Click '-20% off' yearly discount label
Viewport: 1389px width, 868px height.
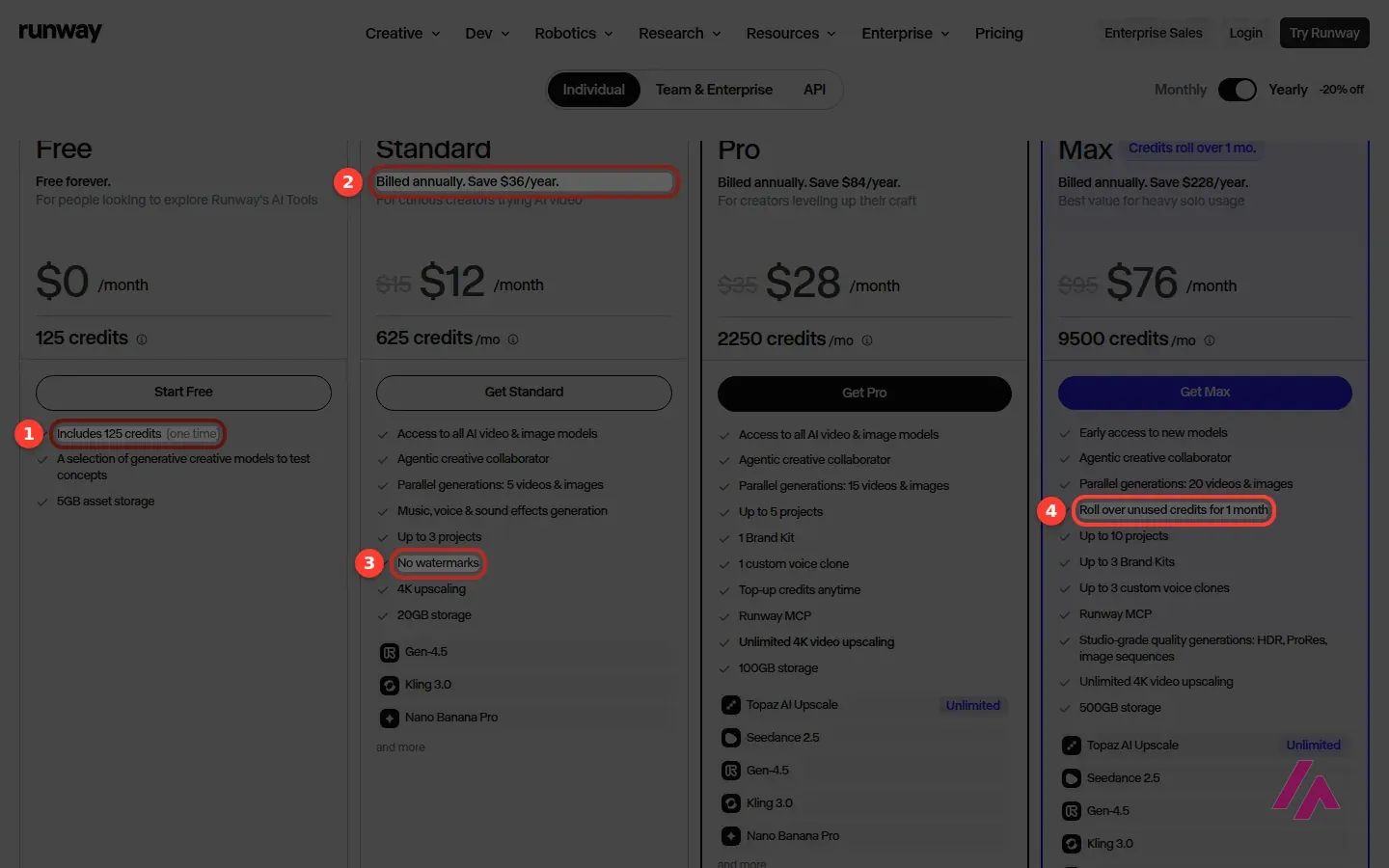pyautogui.click(x=1342, y=90)
